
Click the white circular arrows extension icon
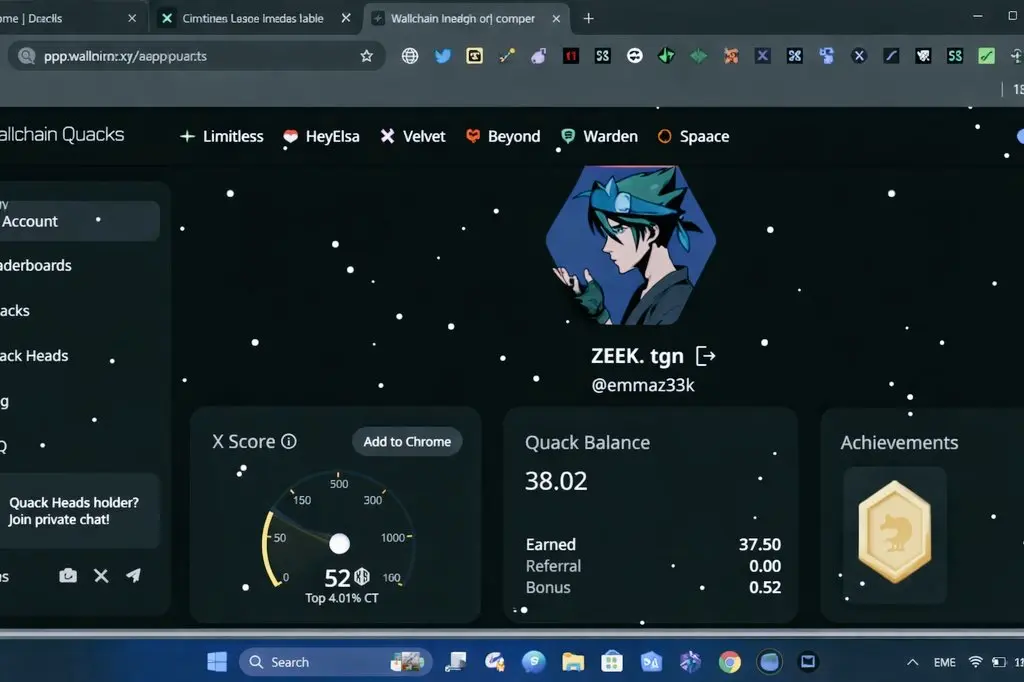[634, 56]
